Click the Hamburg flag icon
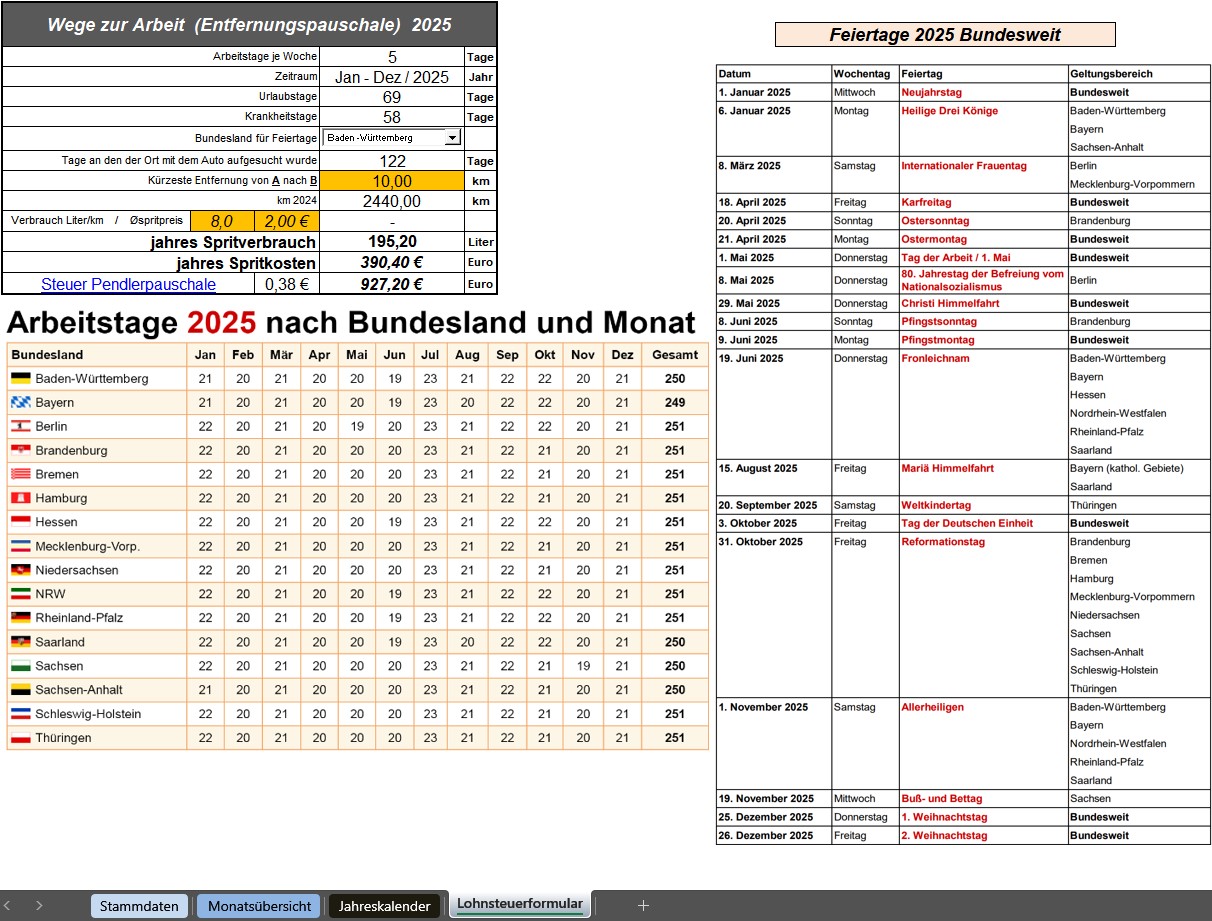Viewport: 1212px width, 921px height. coord(21,498)
